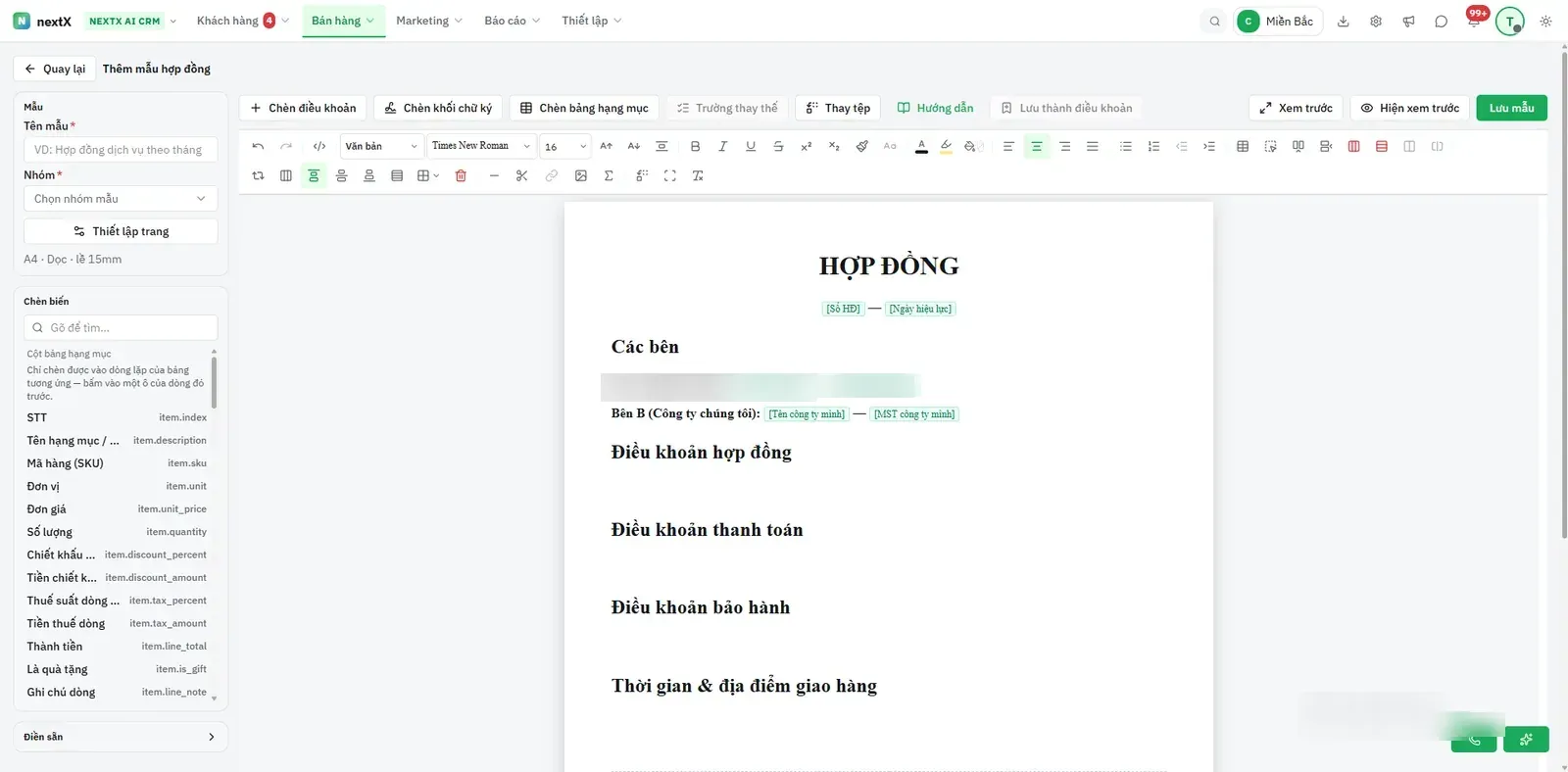Align text to the left
Image resolution: width=1568 pixels, height=772 pixels.
pos(1008,147)
